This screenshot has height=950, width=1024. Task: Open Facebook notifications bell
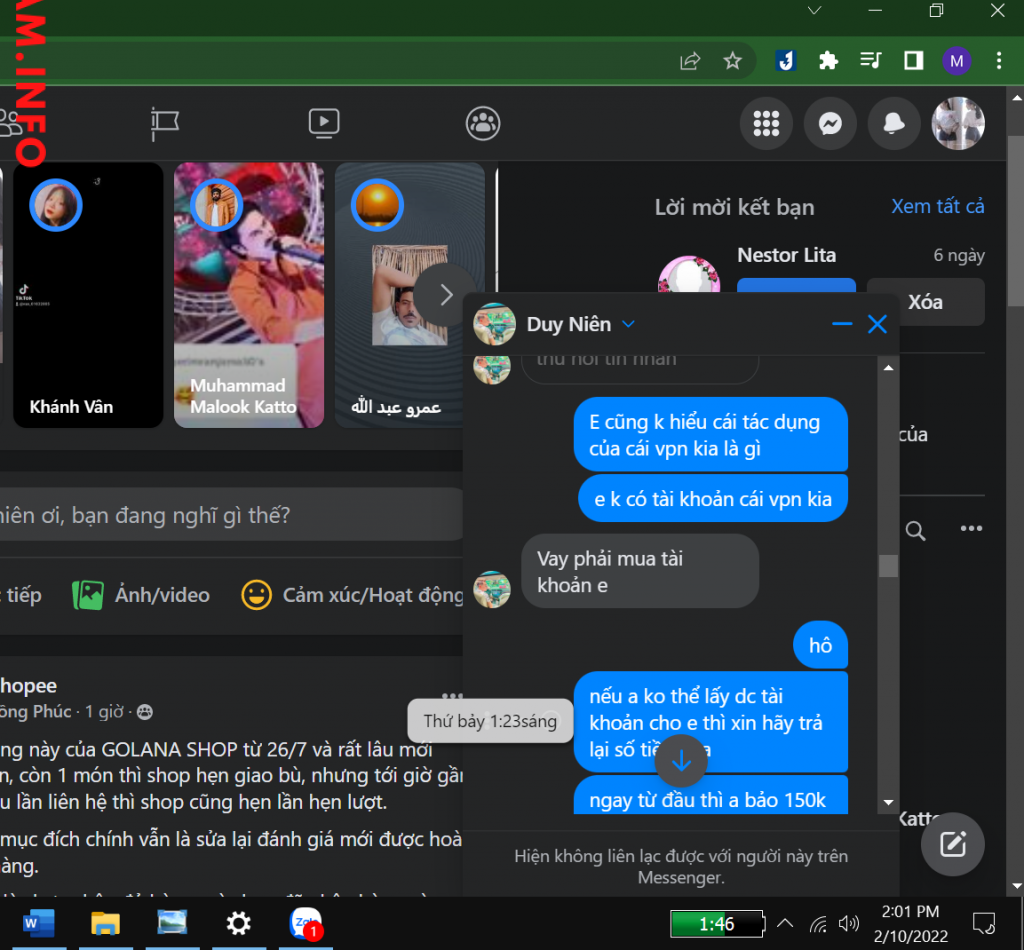(893, 123)
